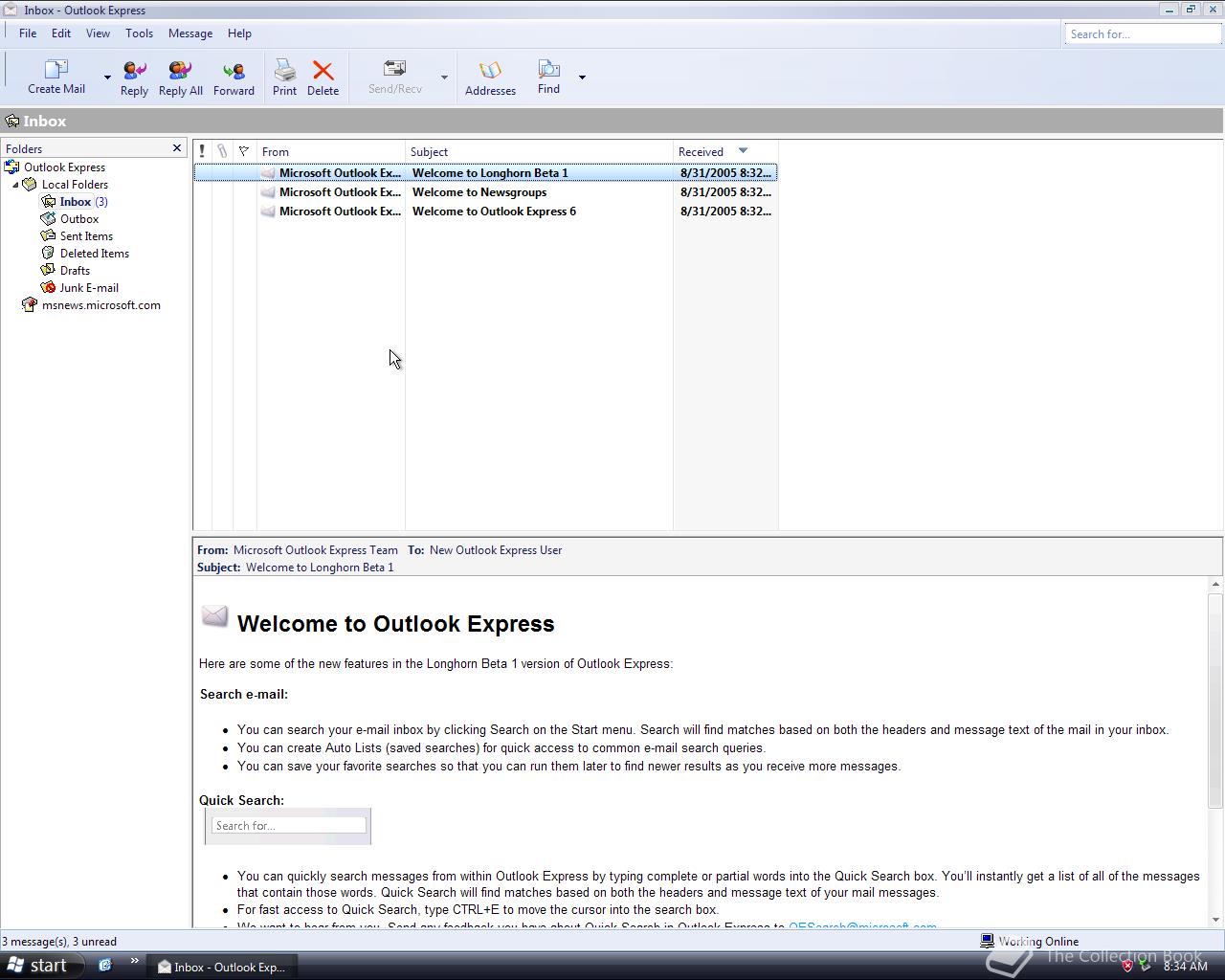
Task: Click the Send/Recv toolbar icon
Action: pos(394,78)
